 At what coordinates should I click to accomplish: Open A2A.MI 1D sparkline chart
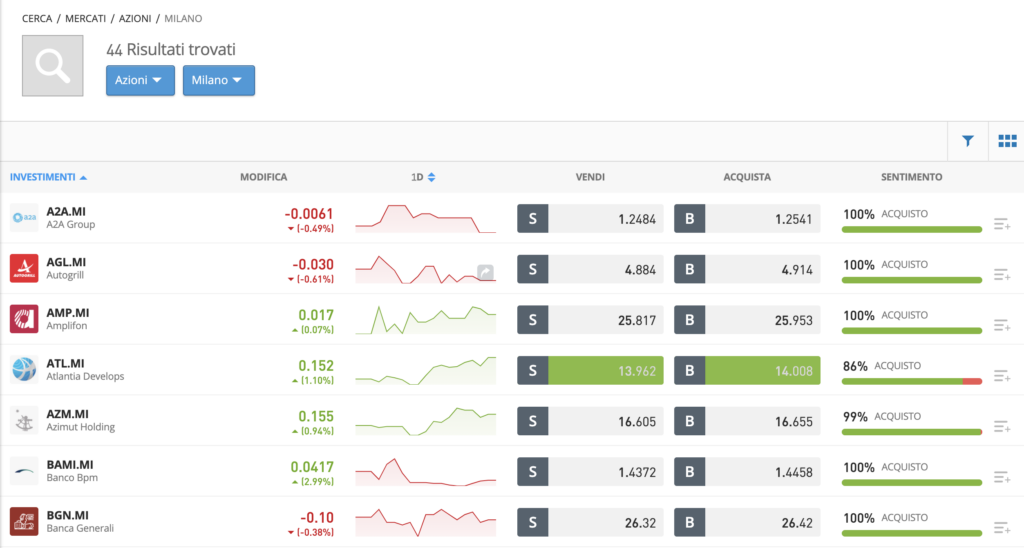pos(426,219)
